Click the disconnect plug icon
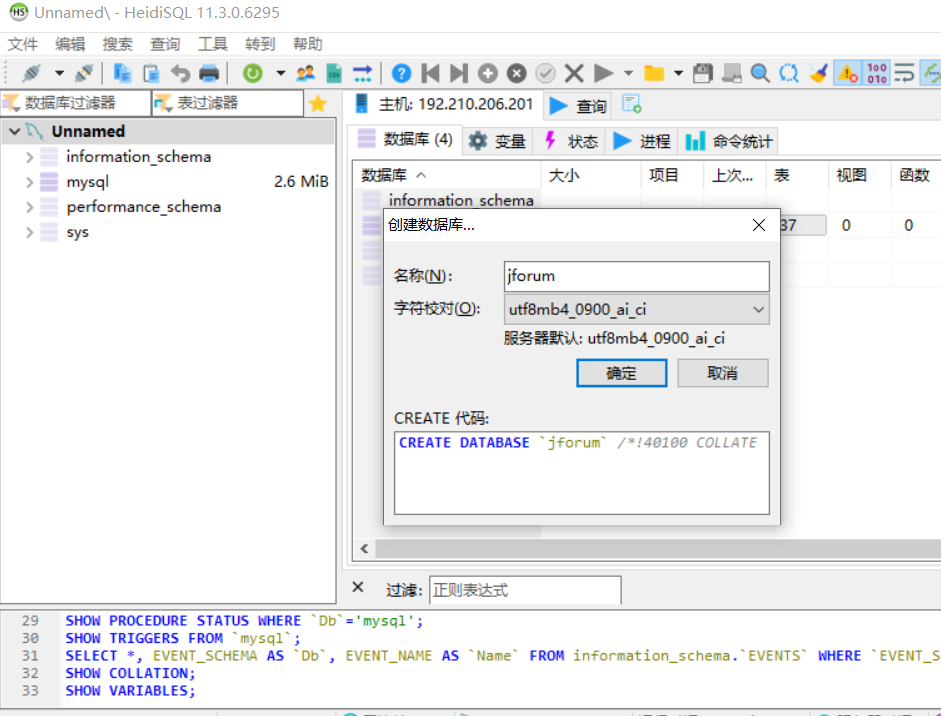This screenshot has height=716, width=941. (x=84, y=73)
